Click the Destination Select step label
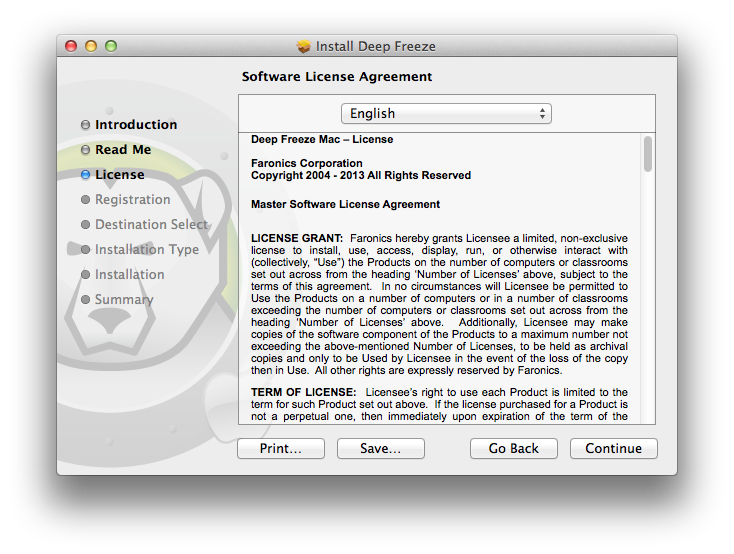This screenshot has height=554, width=734. [151, 224]
